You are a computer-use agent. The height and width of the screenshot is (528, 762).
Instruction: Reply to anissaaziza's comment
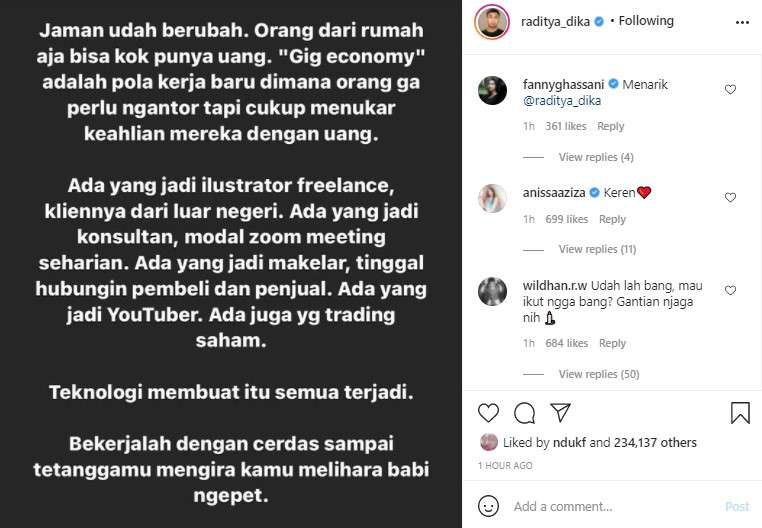pyautogui.click(x=612, y=219)
